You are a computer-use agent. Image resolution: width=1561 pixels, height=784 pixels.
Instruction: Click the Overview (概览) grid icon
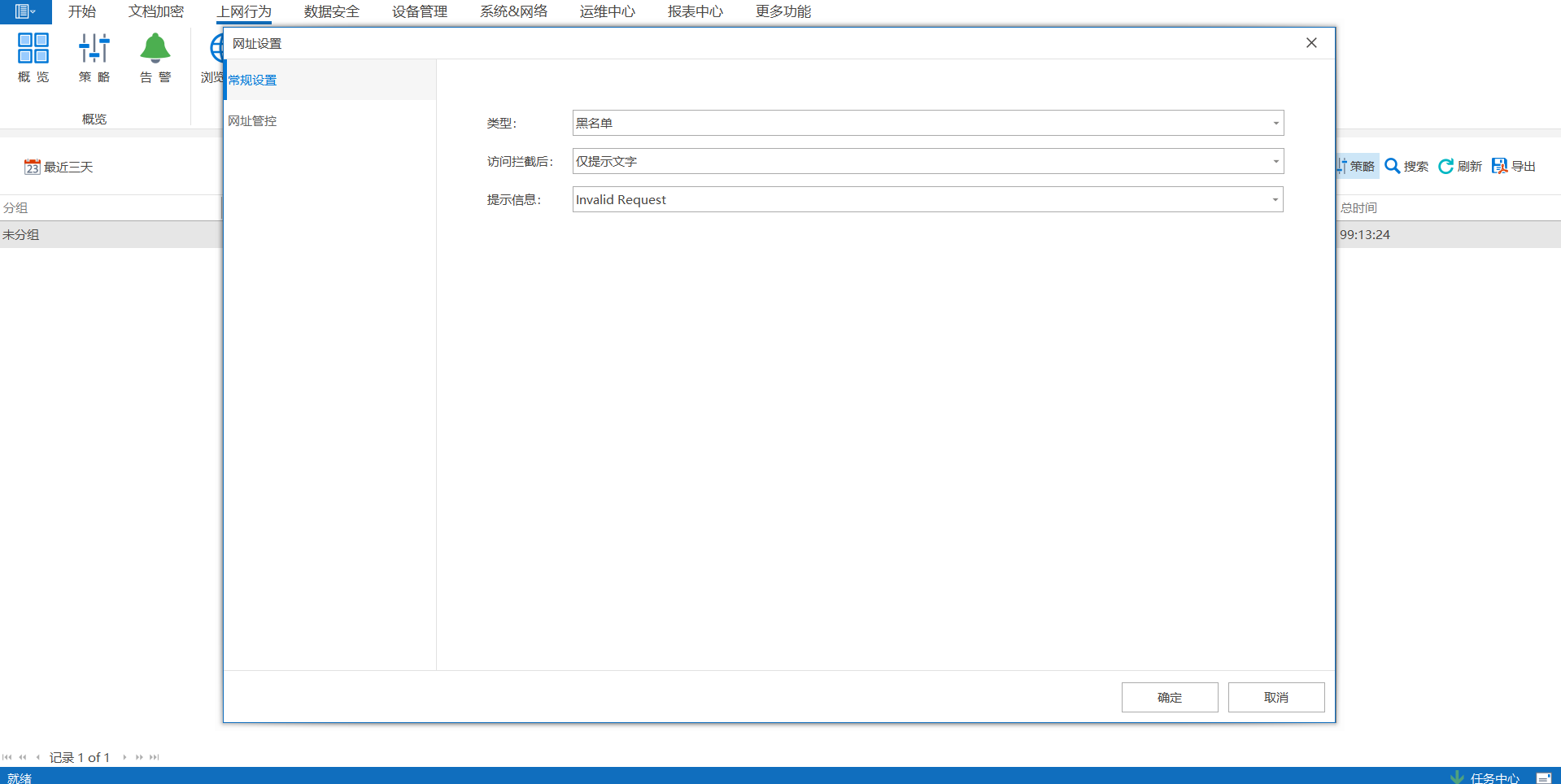coord(33,49)
